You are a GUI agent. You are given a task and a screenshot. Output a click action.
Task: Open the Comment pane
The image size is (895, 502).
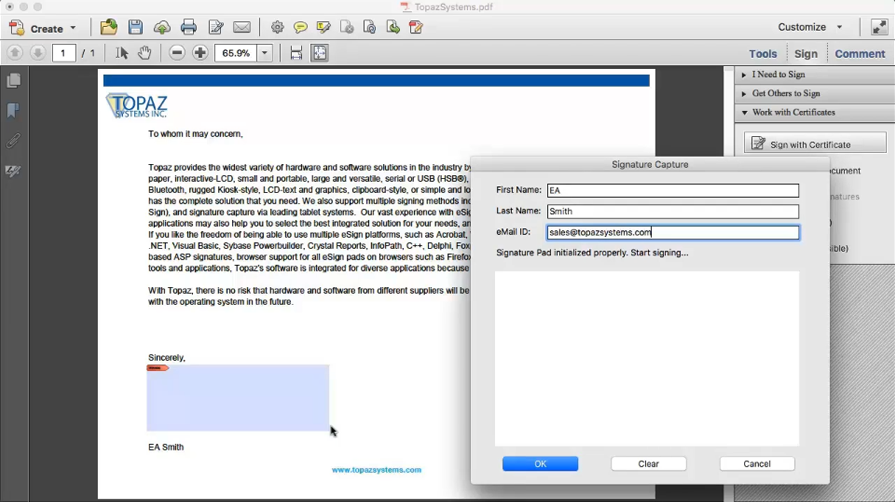coord(859,54)
